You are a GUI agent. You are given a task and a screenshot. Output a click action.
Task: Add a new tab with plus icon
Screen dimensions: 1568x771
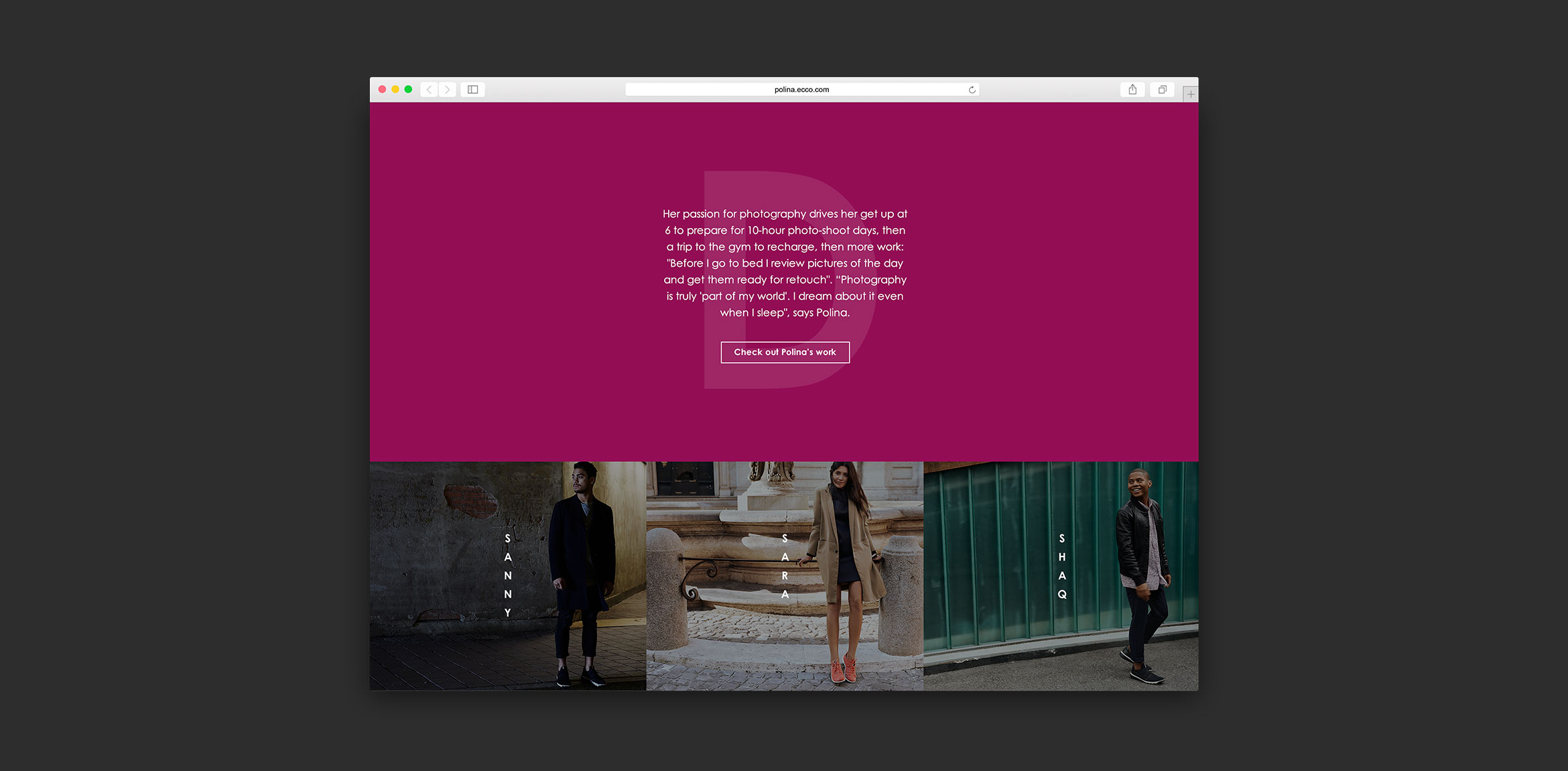(1190, 94)
